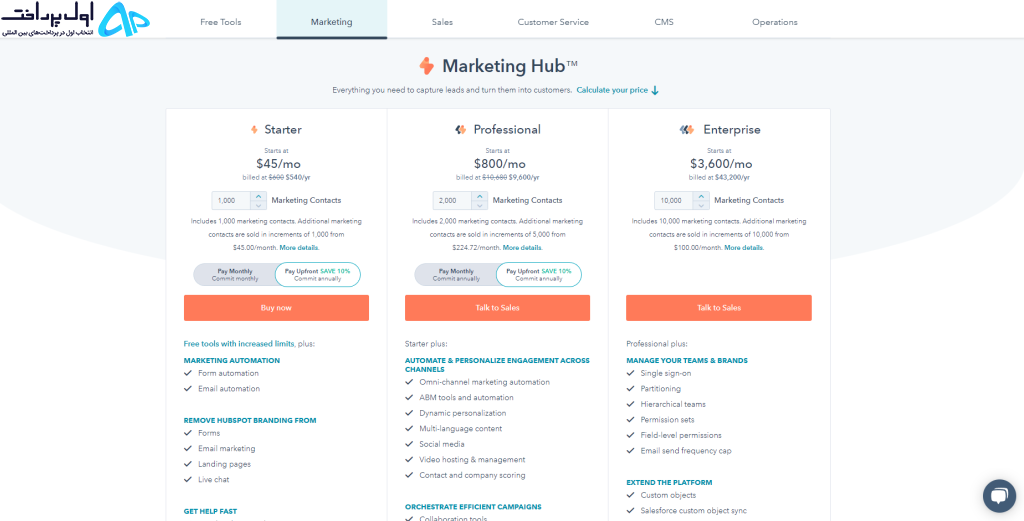Click the Marketing Hub sprocket icon
Viewport: 1024px width, 521px height.
point(426,66)
